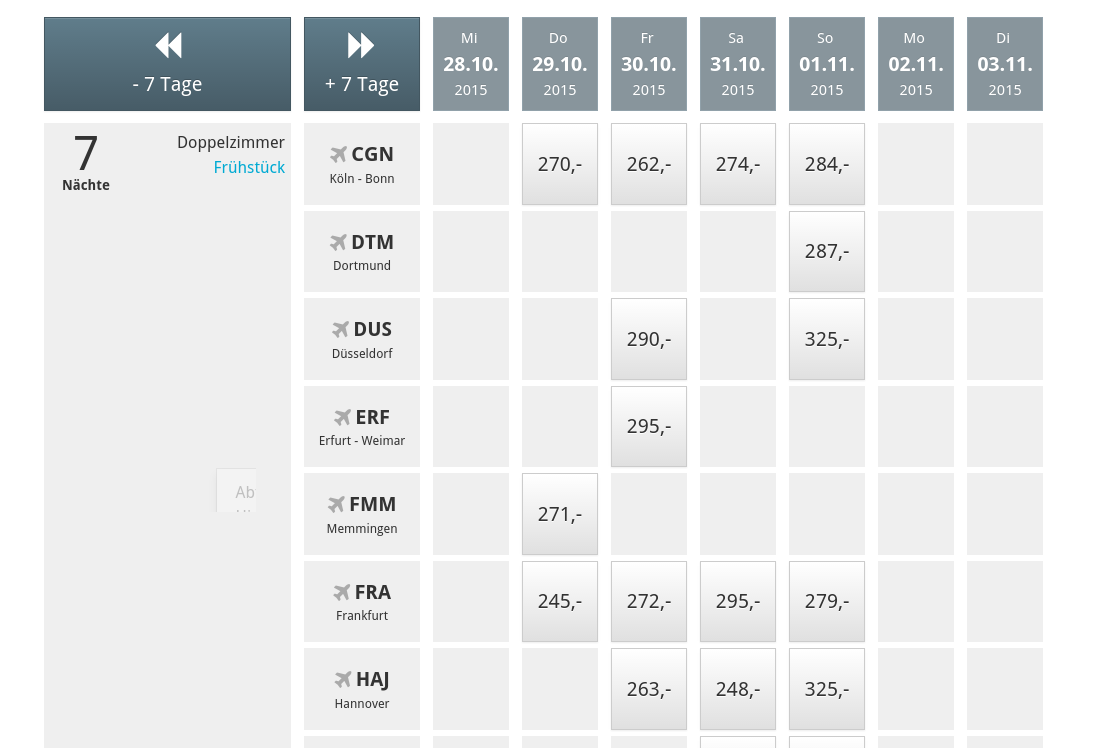Click the airplane icon next to DTM

coord(339,242)
